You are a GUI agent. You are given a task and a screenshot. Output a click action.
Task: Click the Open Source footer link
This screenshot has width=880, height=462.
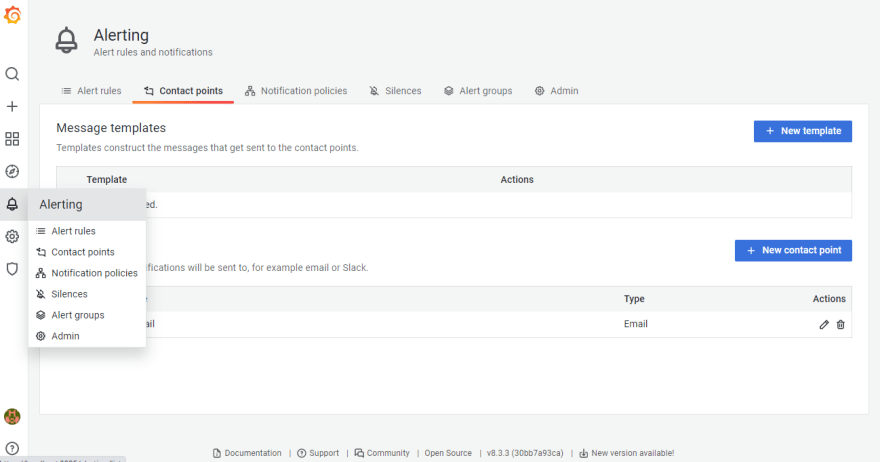[448, 453]
